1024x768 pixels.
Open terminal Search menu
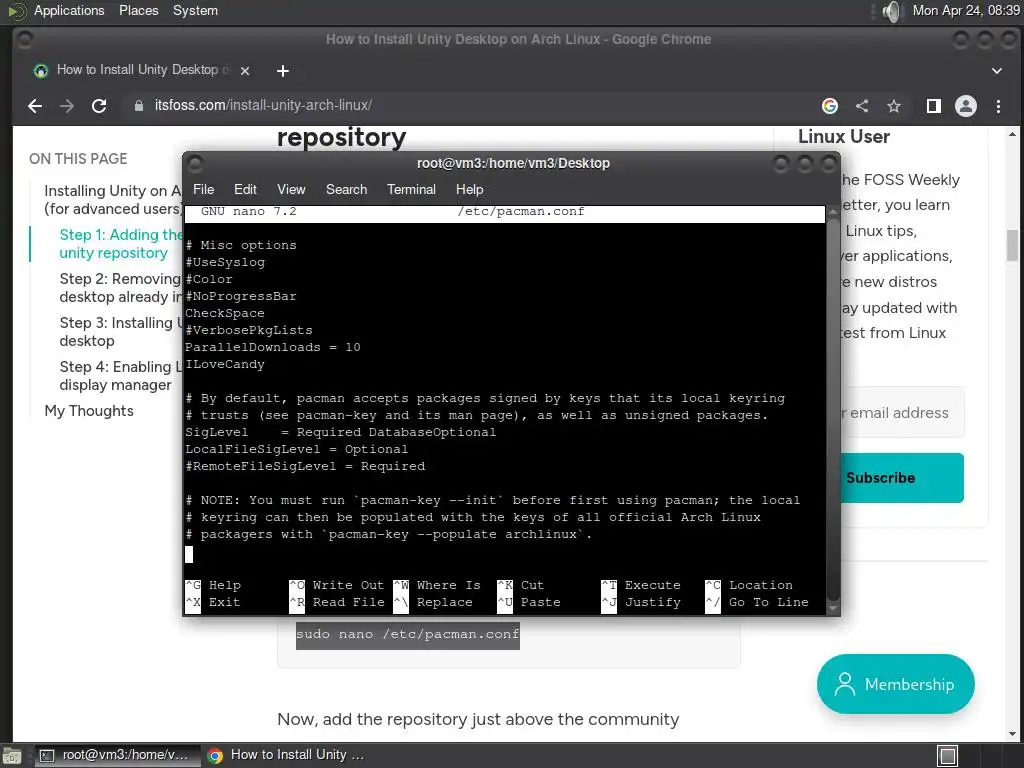tap(346, 189)
